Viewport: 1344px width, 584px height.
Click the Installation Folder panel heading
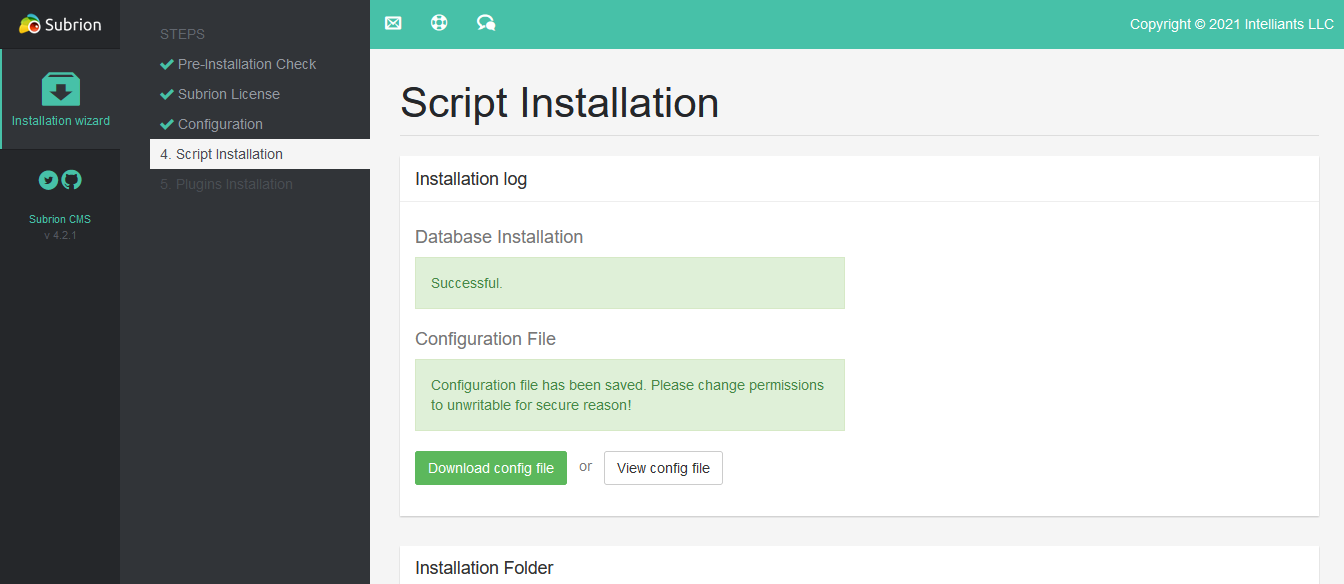pyautogui.click(x=484, y=568)
